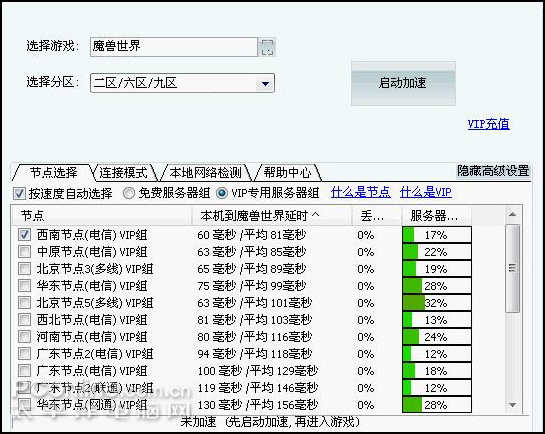Select latency text 130 毫秒 /平均 156毫秒
Viewport: 545px width, 434px height.
(258, 405)
